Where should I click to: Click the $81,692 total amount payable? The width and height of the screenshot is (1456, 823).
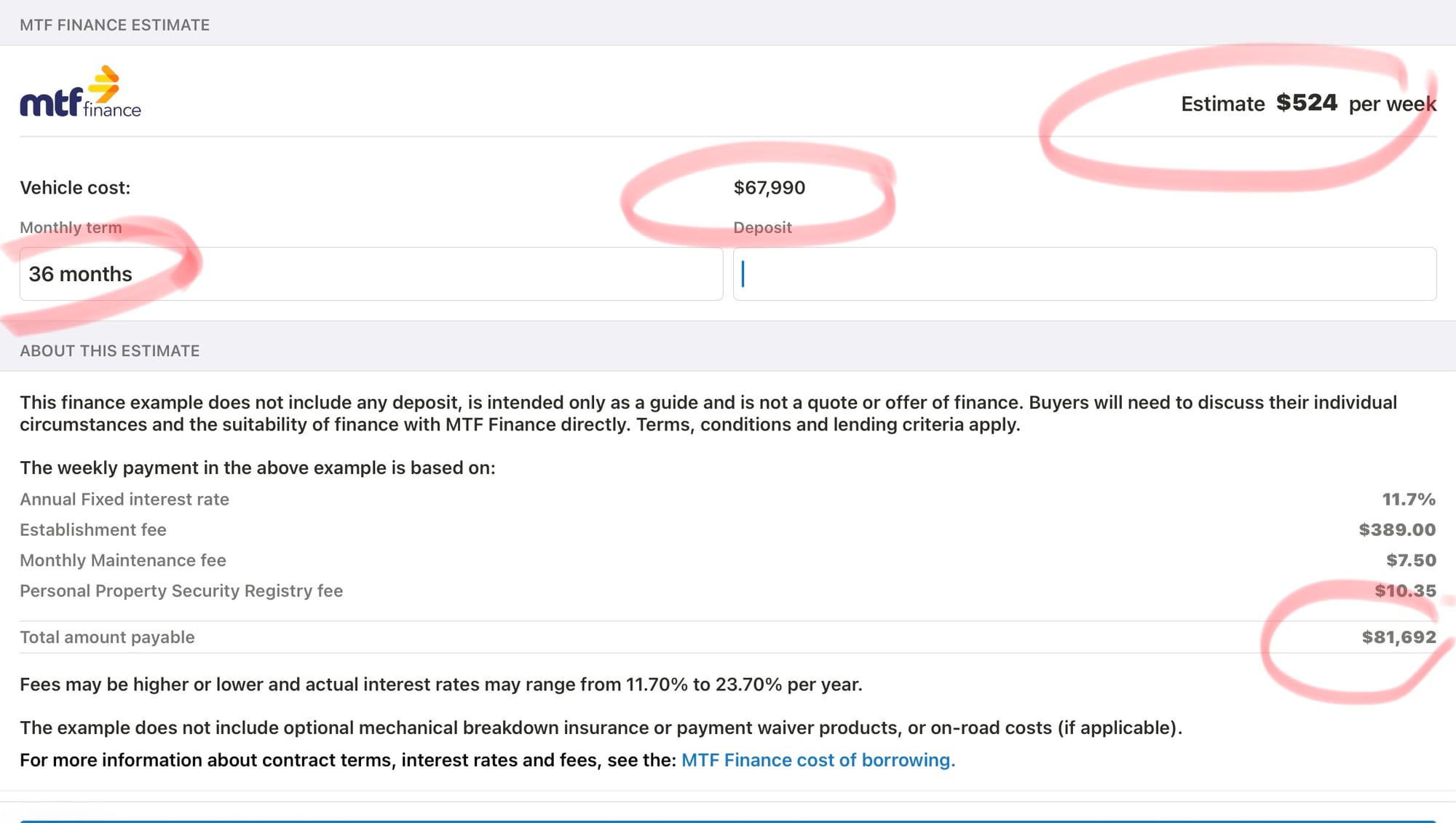[x=1398, y=638]
